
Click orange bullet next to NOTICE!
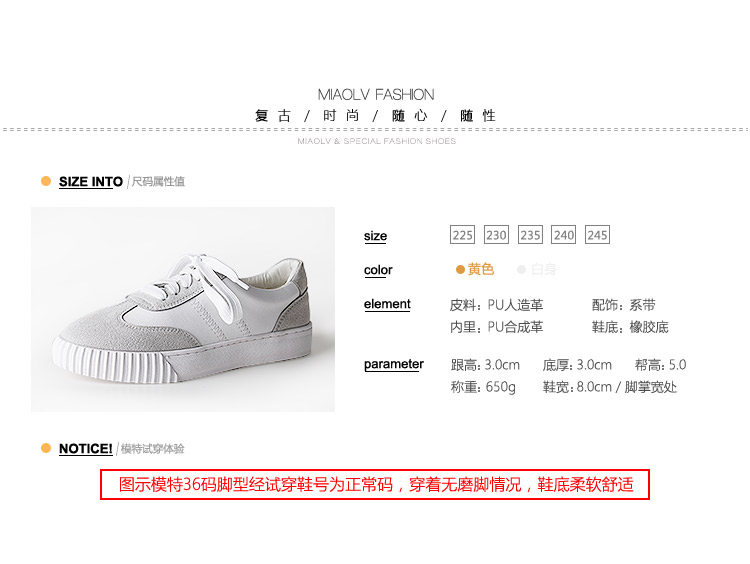click(46, 448)
